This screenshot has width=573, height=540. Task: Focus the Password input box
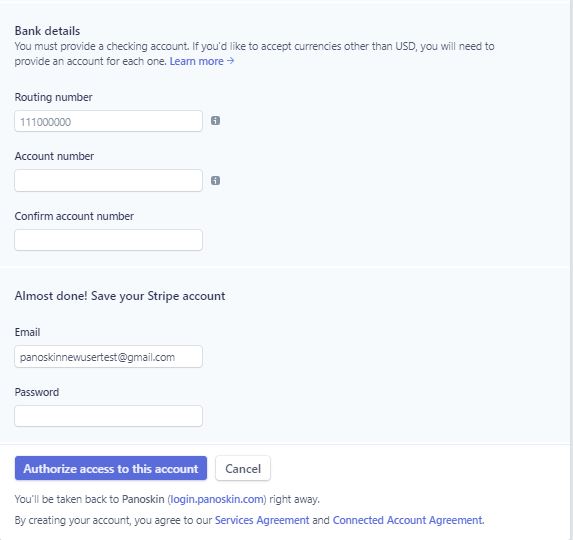109,416
